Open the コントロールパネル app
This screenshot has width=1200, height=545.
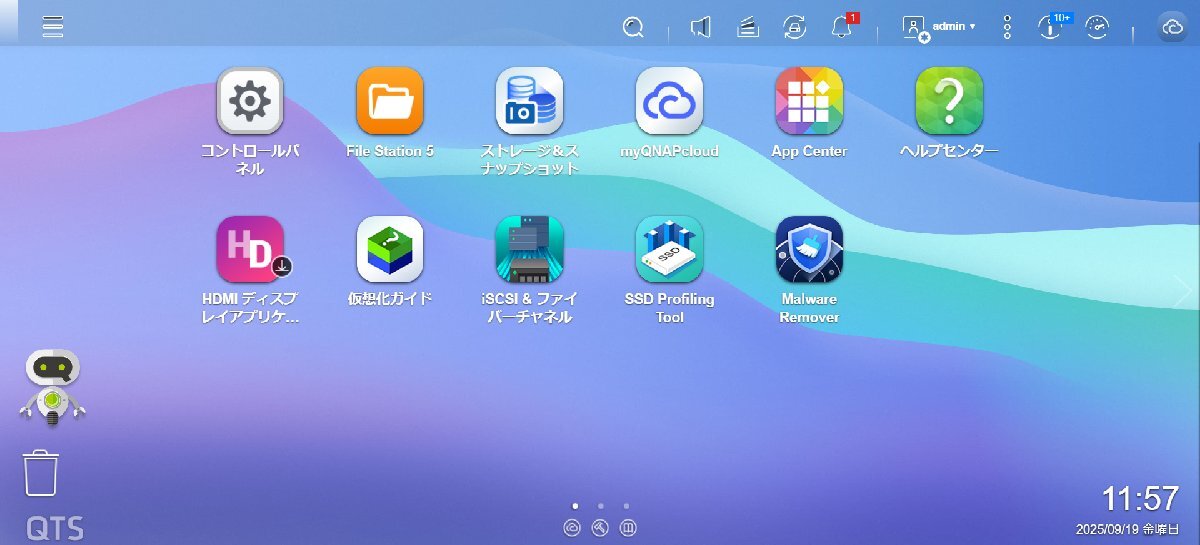pos(250,100)
